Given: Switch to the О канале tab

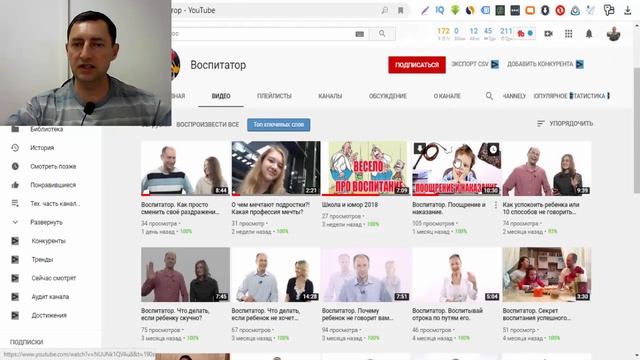Looking at the screenshot, I should (x=447, y=96).
